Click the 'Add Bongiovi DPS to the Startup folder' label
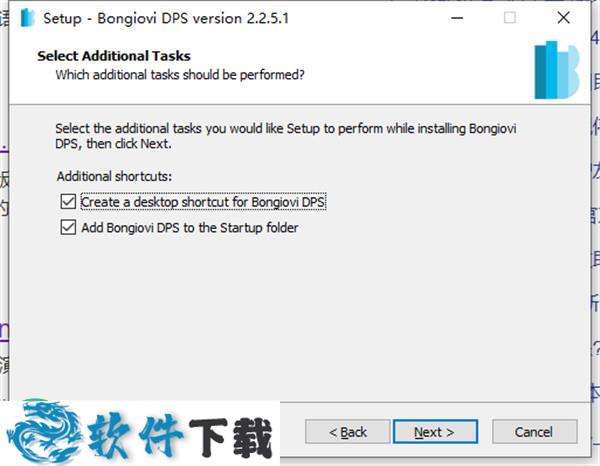Viewport: 600px width, 466px height. click(189, 227)
